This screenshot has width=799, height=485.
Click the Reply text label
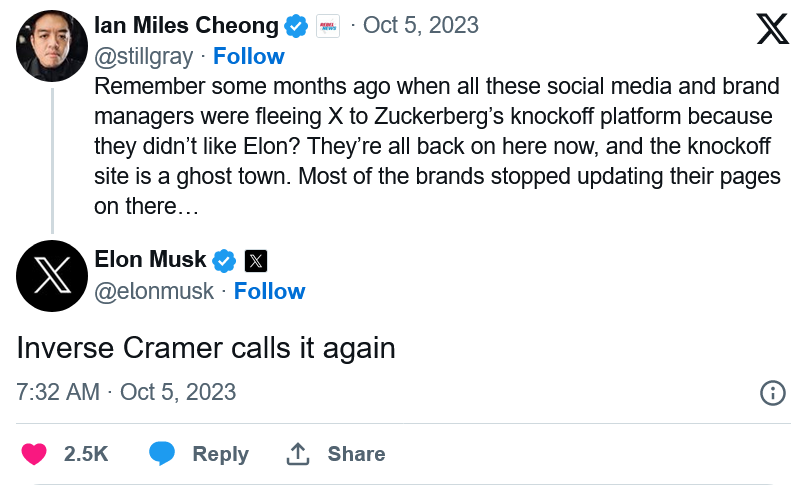220,454
